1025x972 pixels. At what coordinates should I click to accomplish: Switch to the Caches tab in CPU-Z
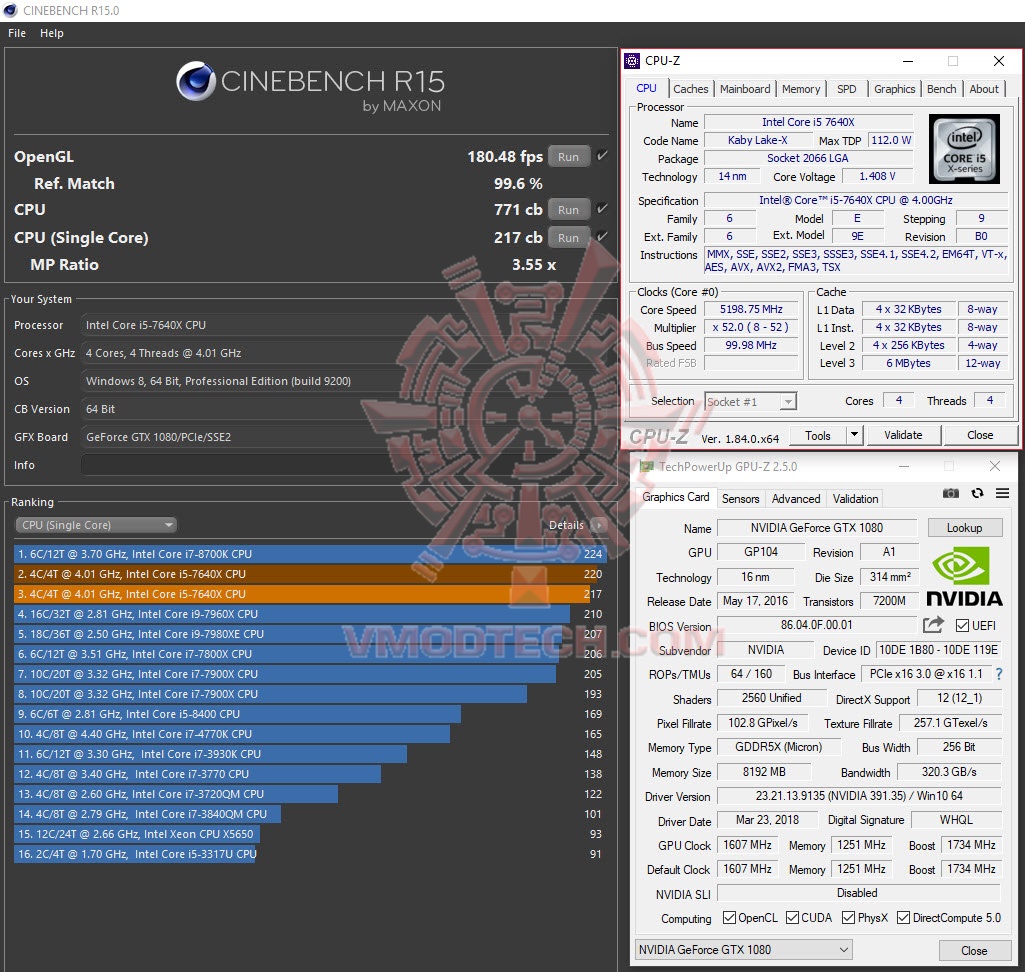coord(690,89)
